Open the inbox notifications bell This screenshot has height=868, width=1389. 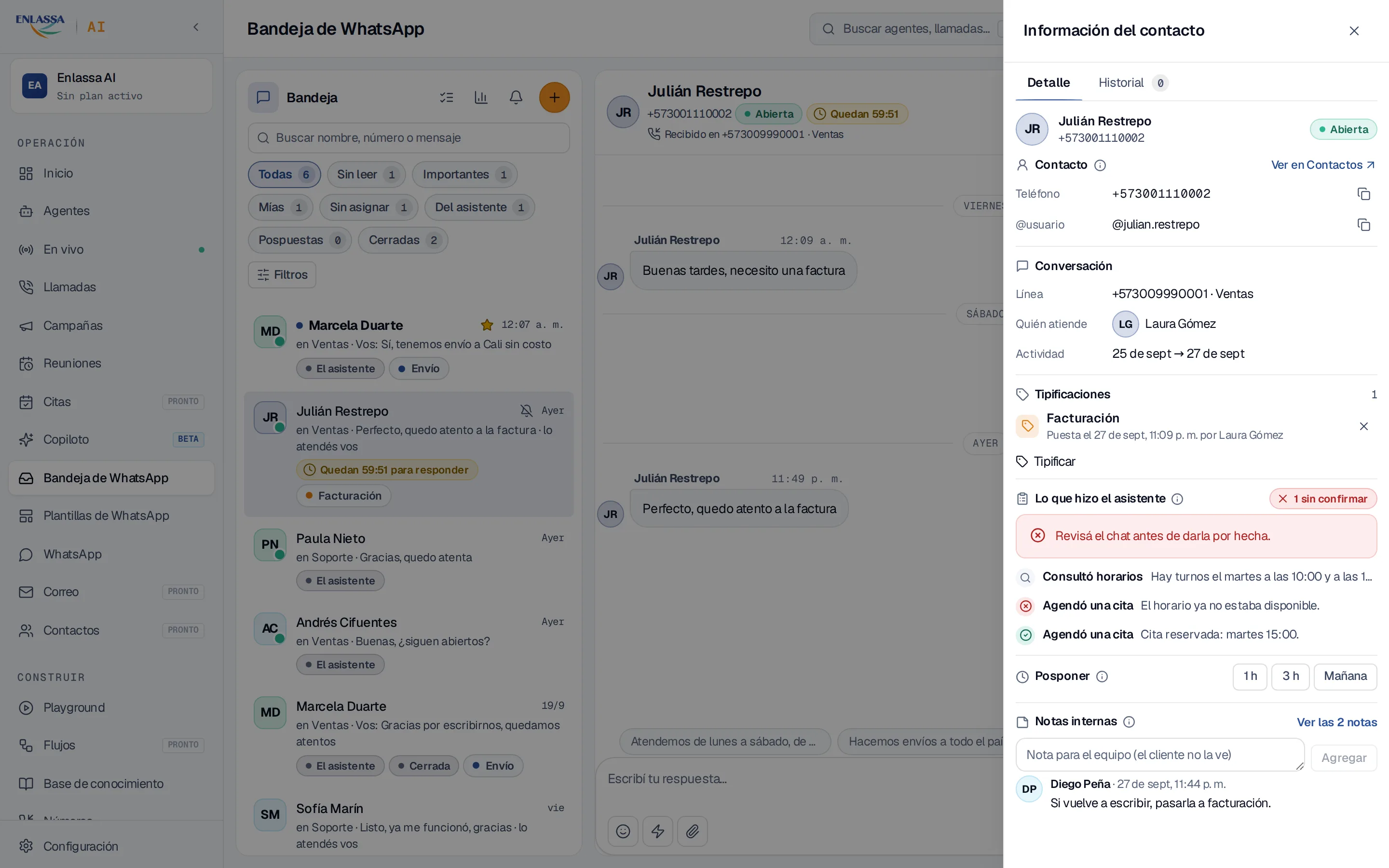tap(516, 97)
